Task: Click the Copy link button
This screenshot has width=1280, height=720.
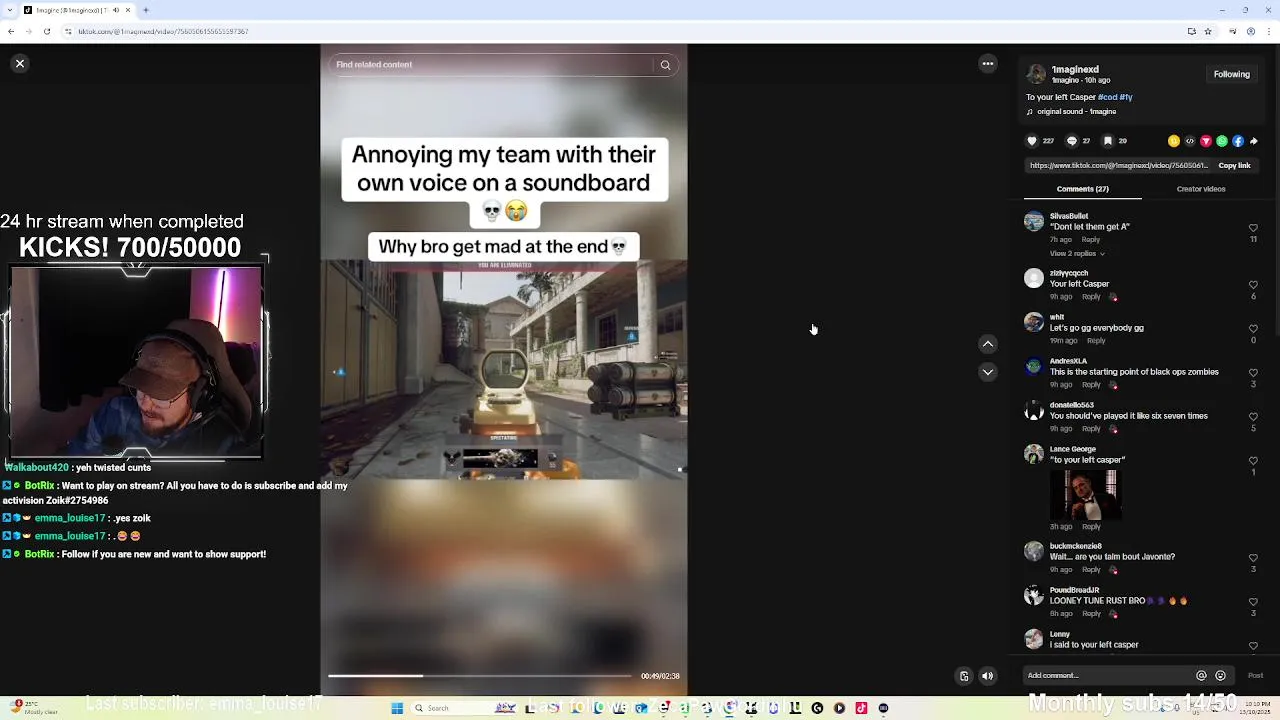Action: pos(1234,166)
